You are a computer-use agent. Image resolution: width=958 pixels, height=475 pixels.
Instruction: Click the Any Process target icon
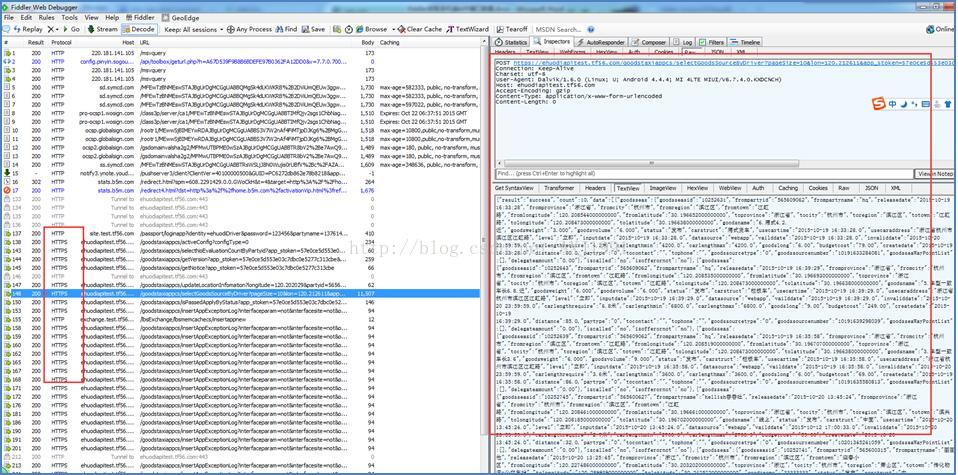230,29
